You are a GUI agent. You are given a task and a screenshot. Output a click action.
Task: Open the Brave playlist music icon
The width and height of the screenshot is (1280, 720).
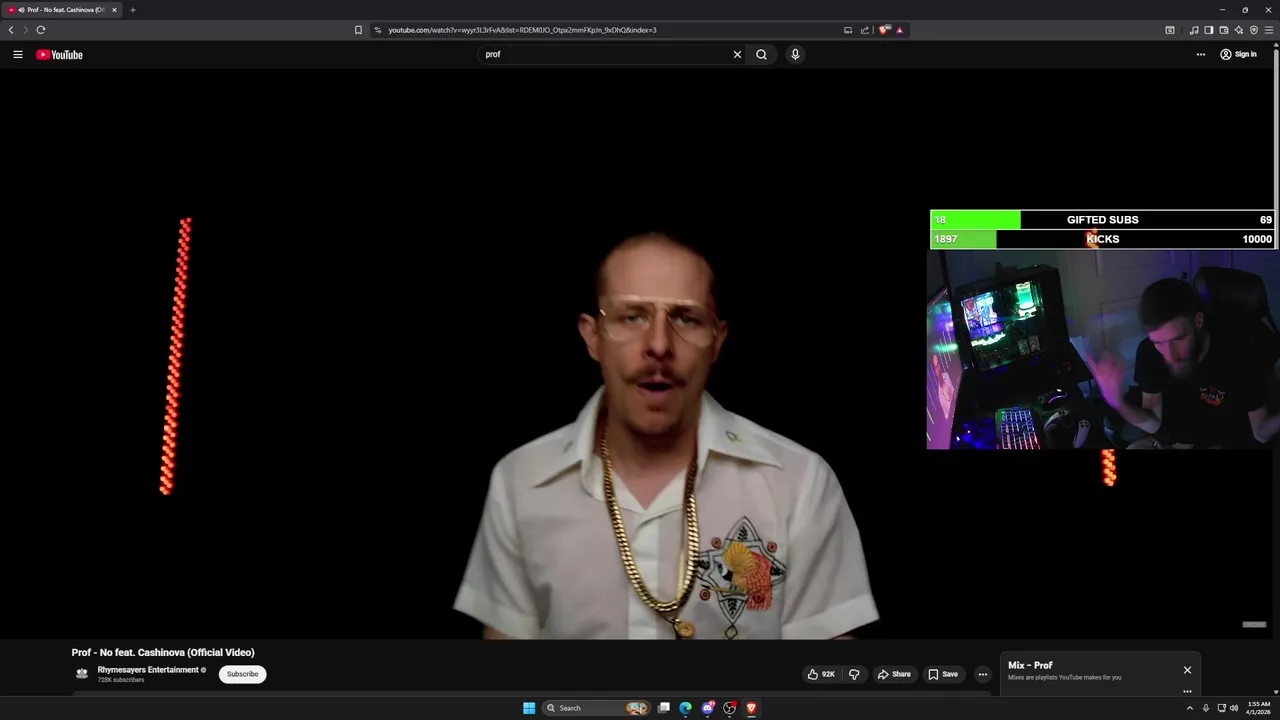[1194, 30]
